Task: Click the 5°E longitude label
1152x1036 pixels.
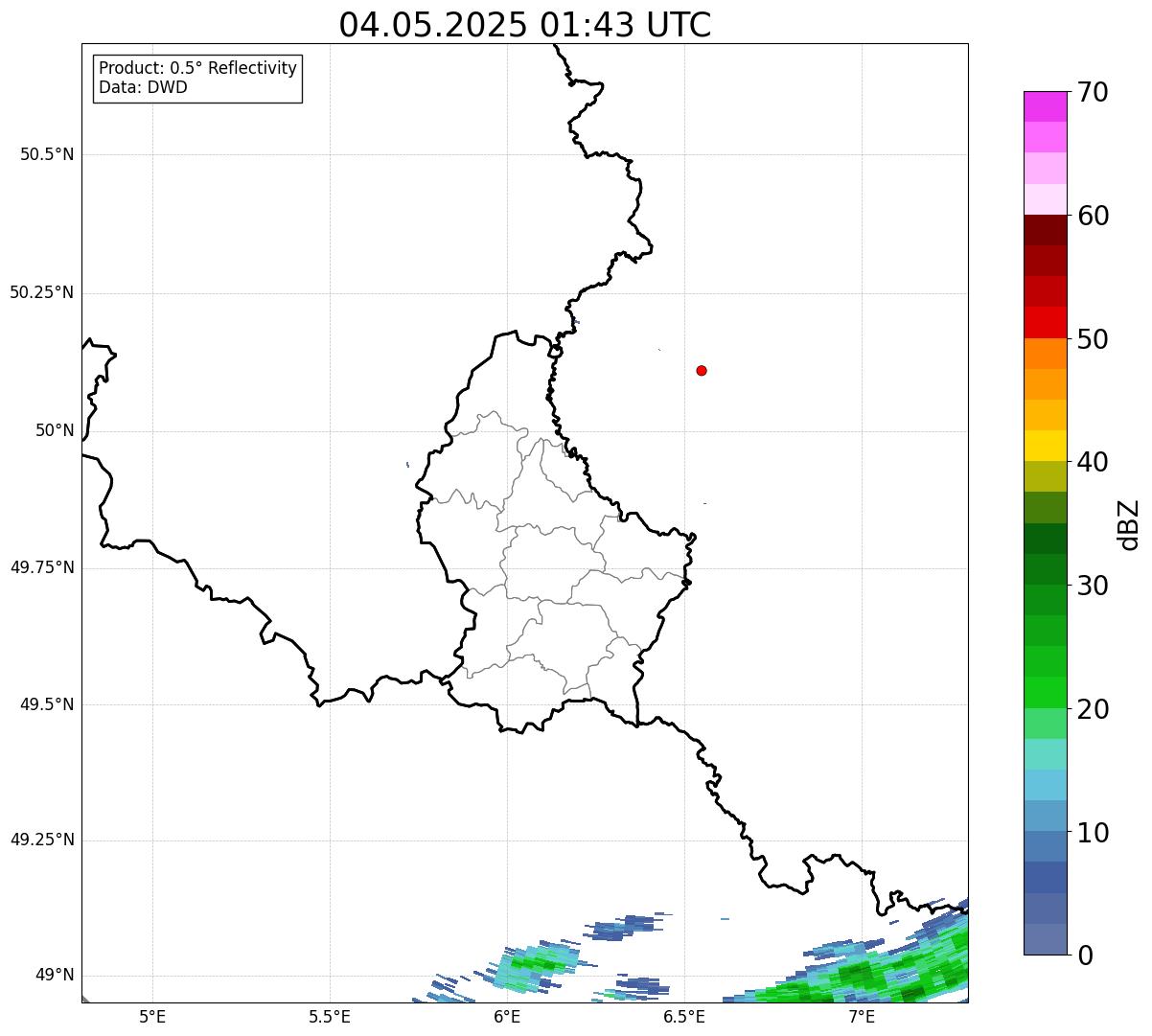Action: (152, 1016)
